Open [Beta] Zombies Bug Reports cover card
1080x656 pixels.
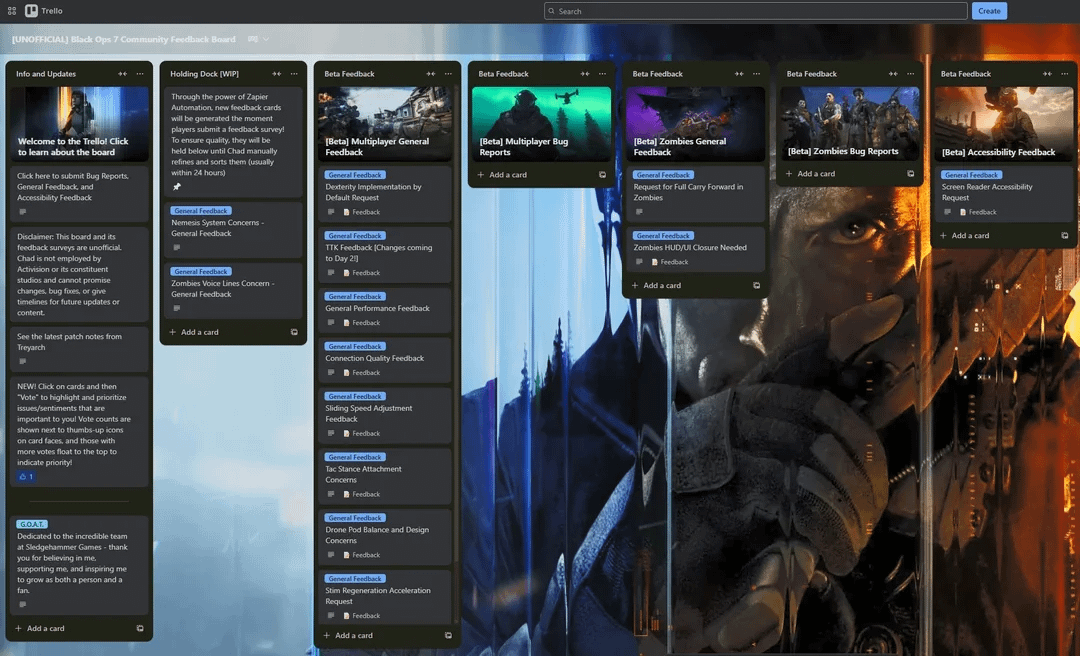pyautogui.click(x=849, y=124)
